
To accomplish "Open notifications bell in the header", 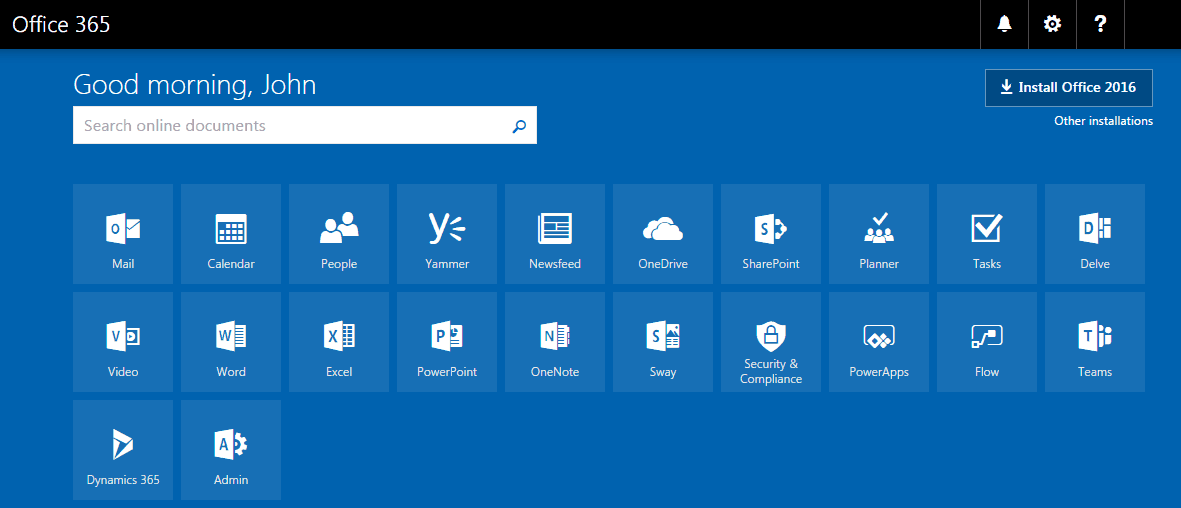I will [x=1004, y=24].
